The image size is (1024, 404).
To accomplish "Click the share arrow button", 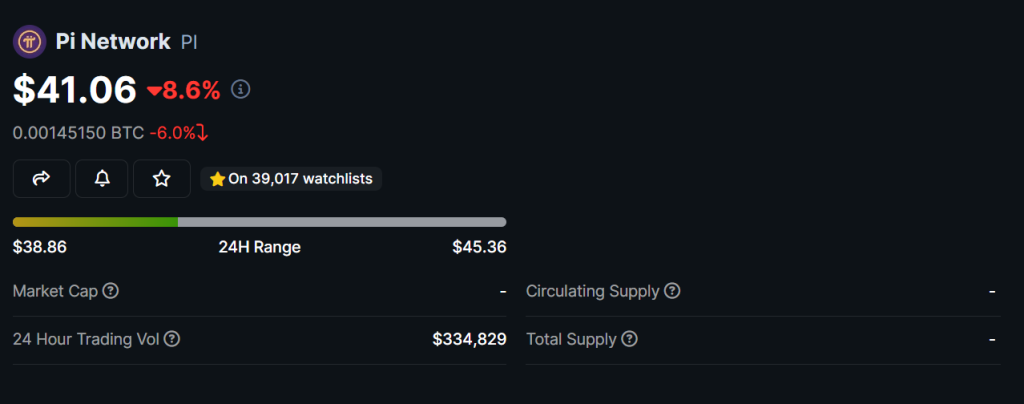I will [42, 178].
